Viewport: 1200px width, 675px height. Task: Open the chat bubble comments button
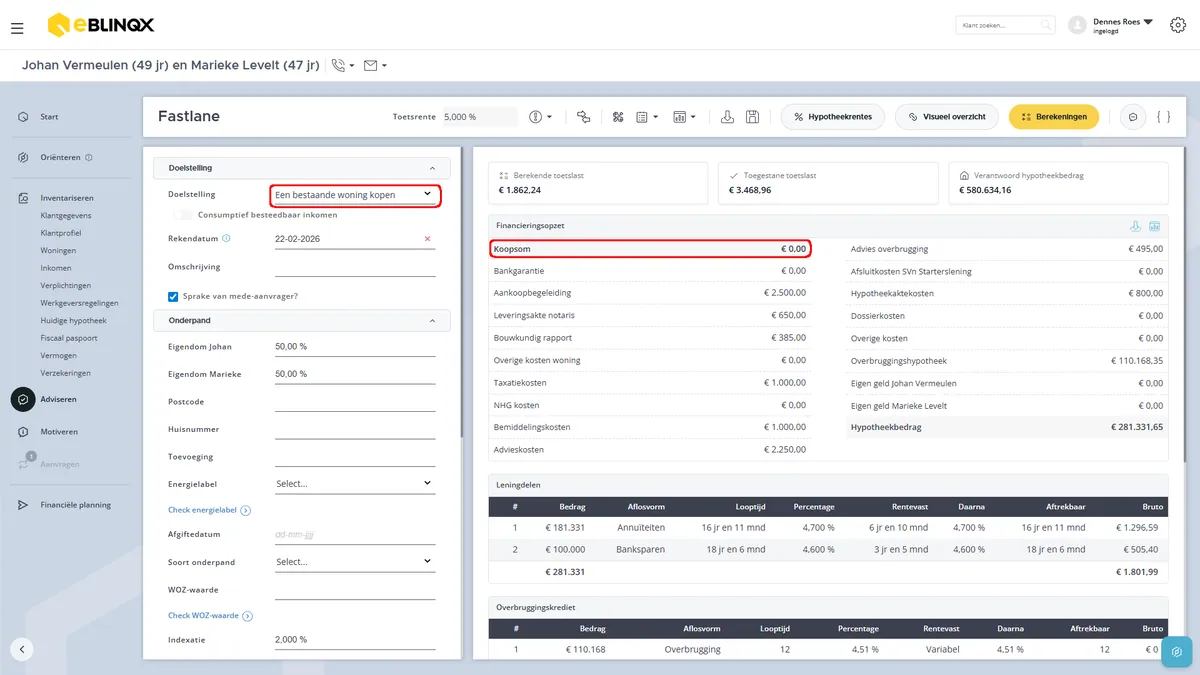(1133, 117)
